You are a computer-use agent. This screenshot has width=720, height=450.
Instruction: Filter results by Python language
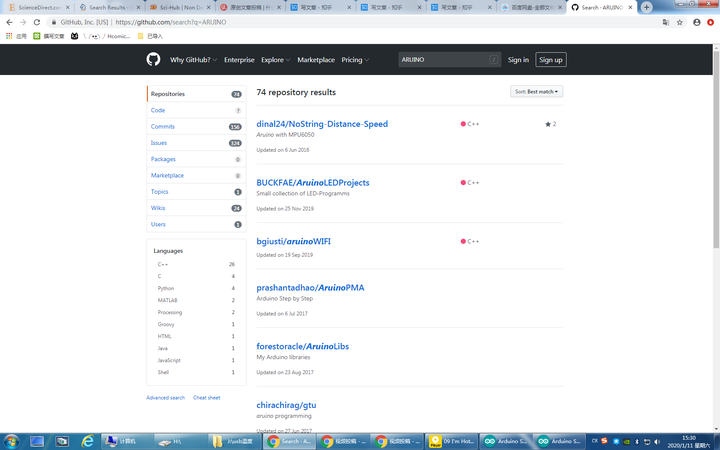click(196, 288)
